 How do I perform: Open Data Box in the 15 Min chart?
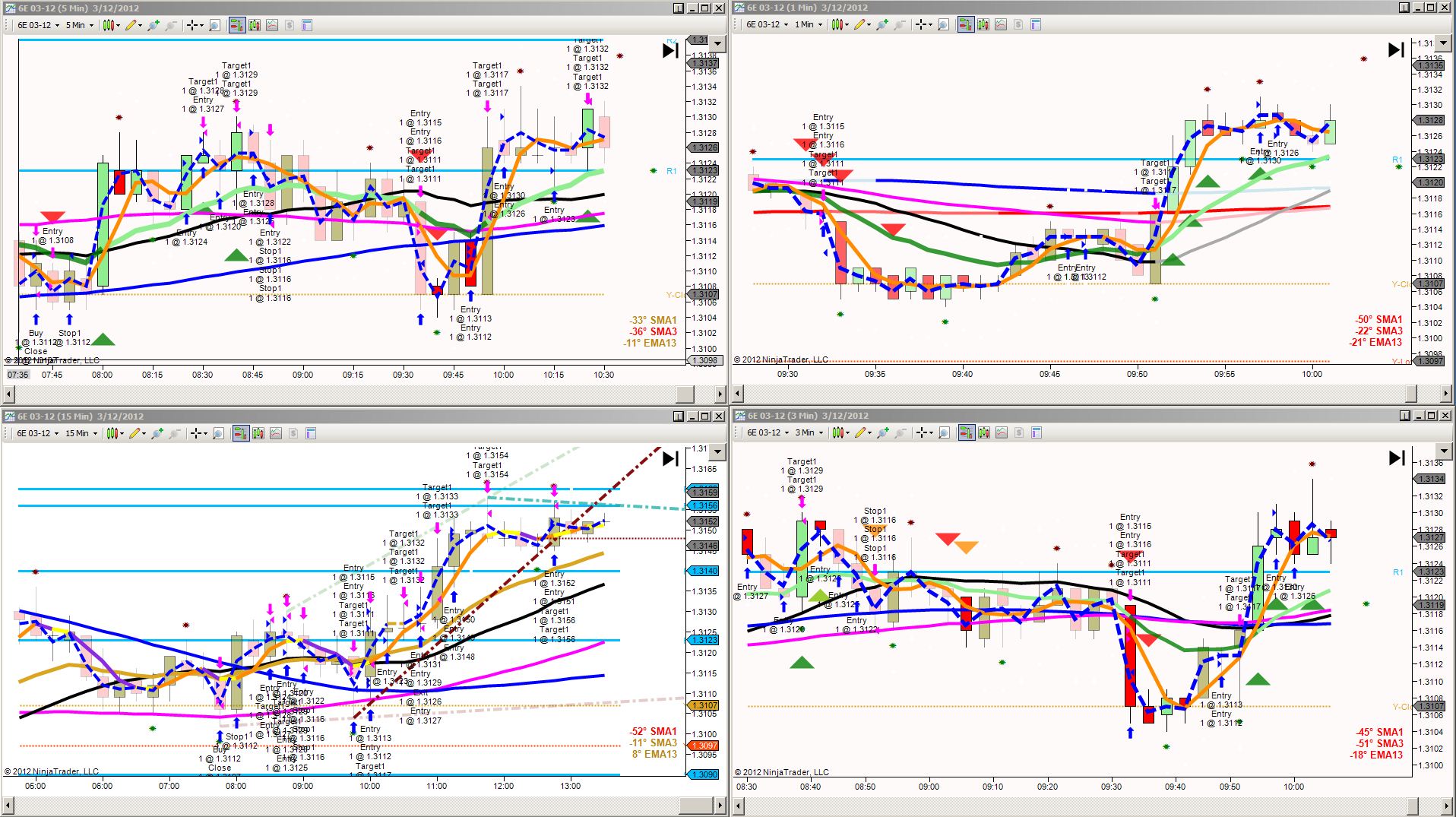click(x=258, y=433)
